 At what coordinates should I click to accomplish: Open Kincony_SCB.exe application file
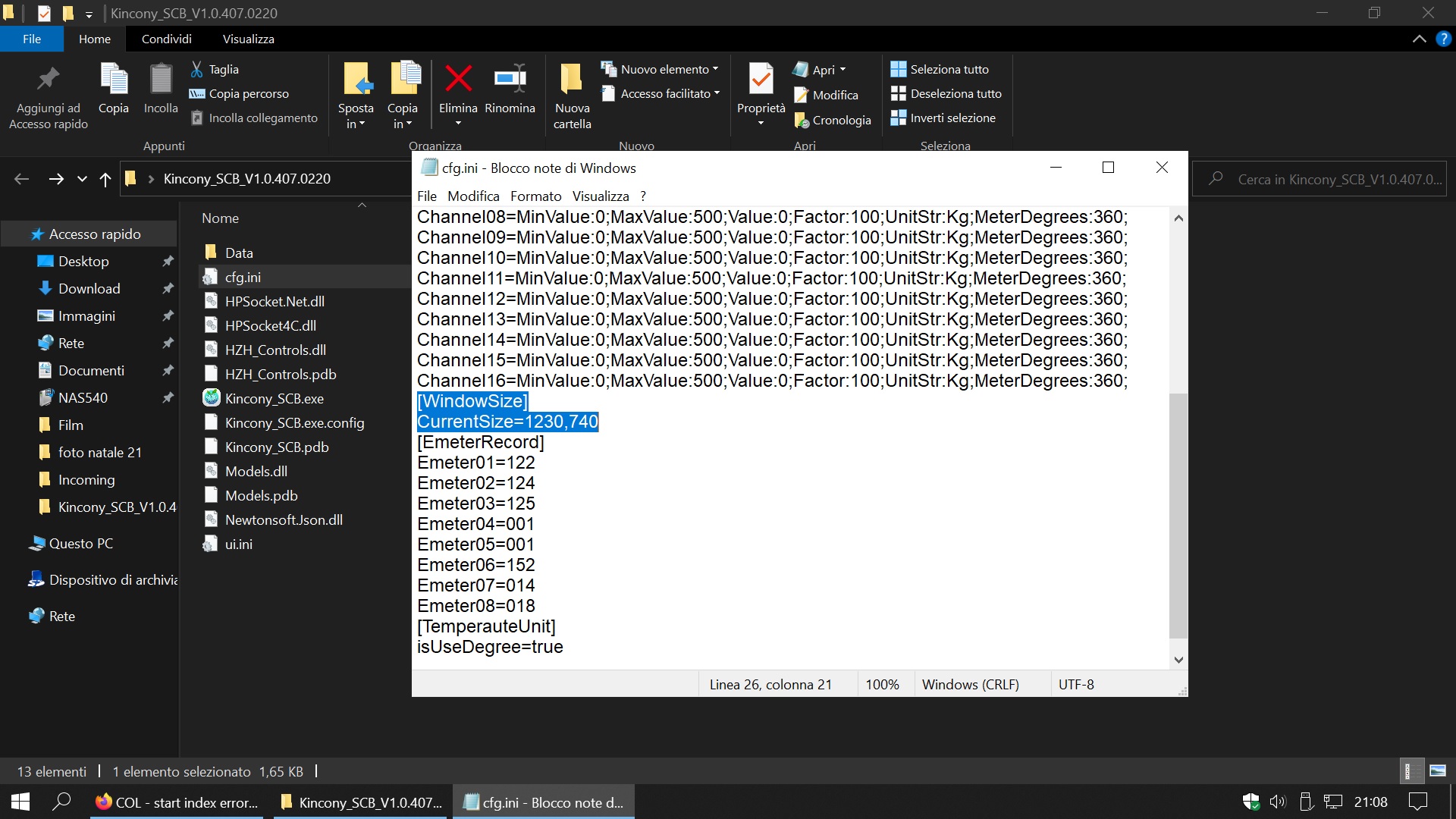click(274, 398)
